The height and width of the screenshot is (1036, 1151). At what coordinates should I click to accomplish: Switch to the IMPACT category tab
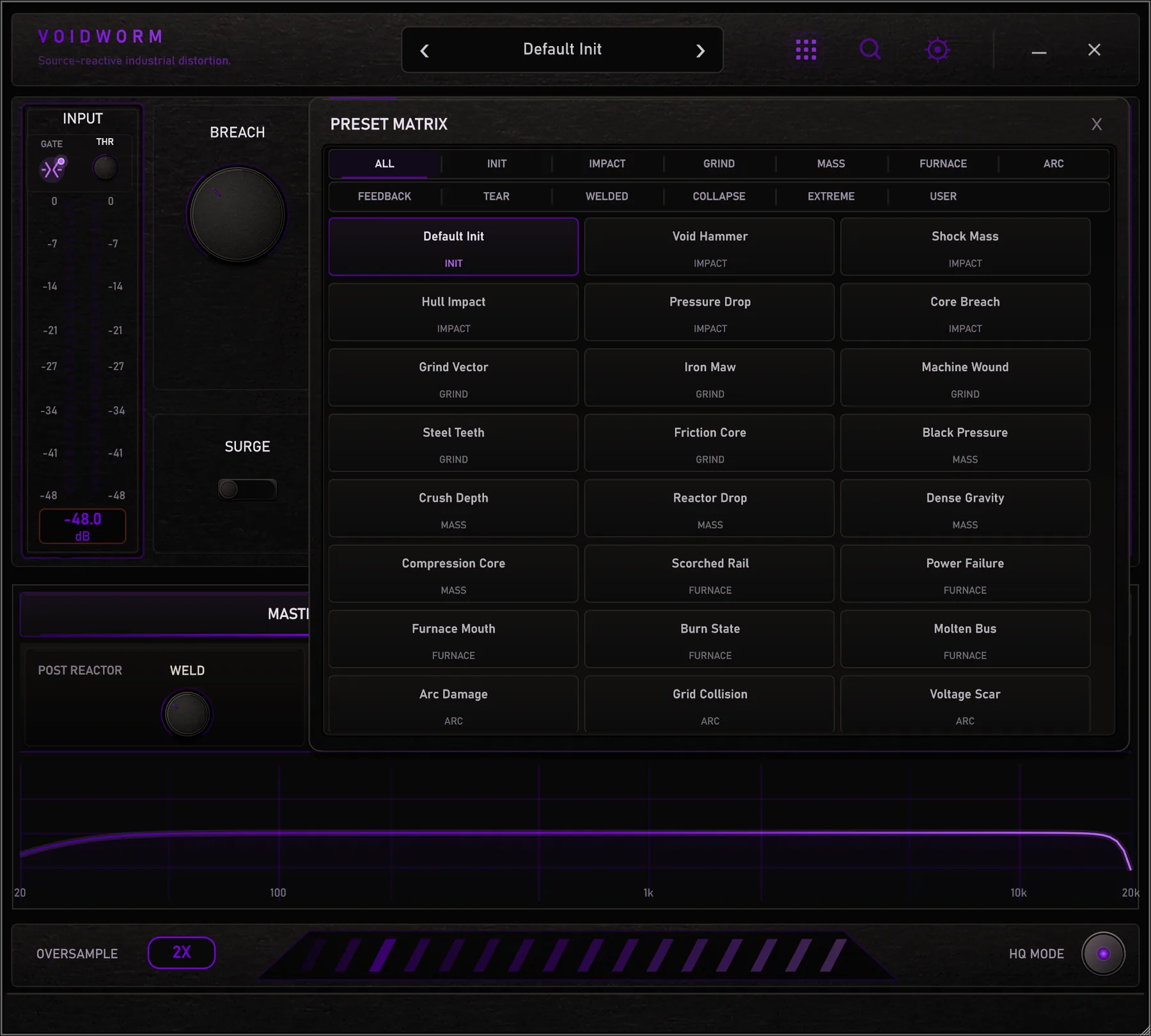607,164
